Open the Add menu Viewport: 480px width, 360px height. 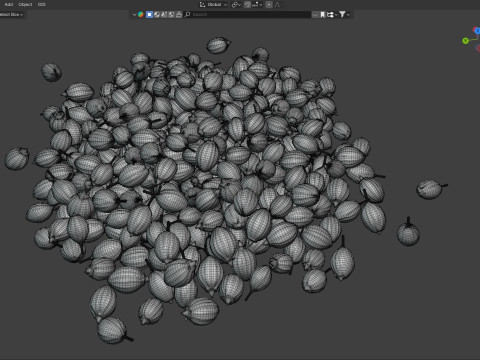(9, 4)
